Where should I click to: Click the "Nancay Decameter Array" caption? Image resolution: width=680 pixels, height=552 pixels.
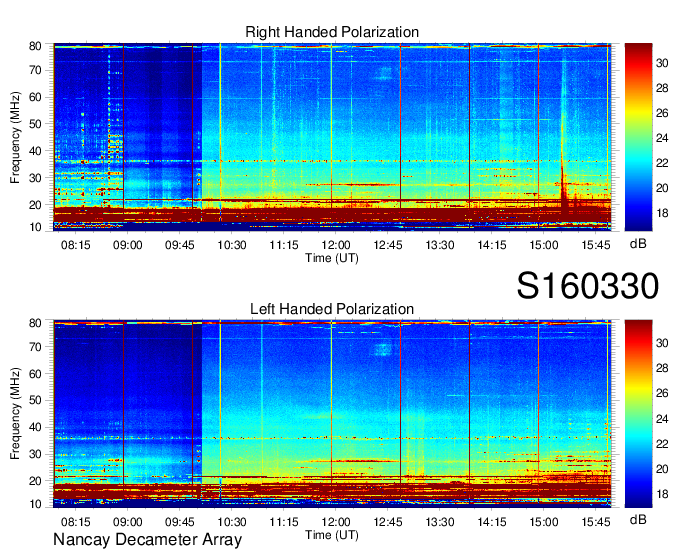pos(147,540)
